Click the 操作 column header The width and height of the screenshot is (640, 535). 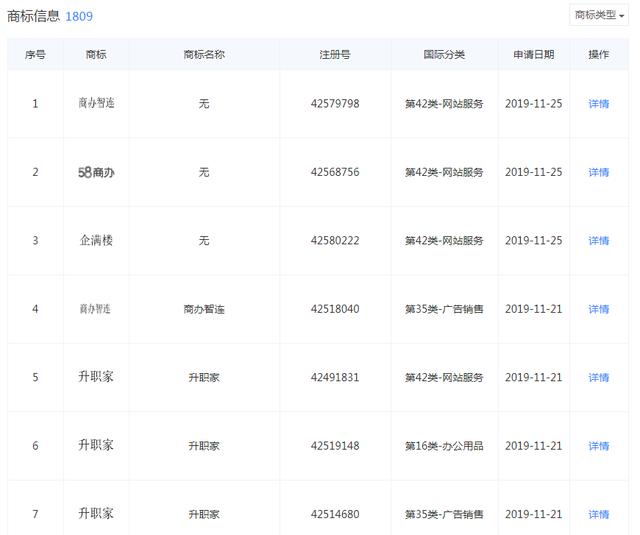pos(599,54)
